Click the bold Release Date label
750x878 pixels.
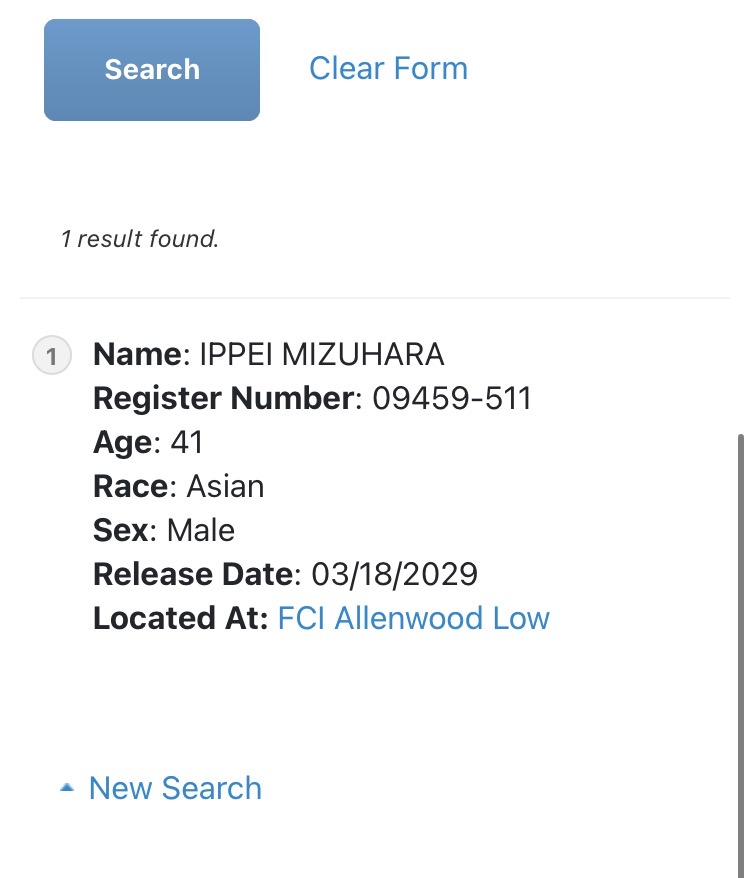195,574
